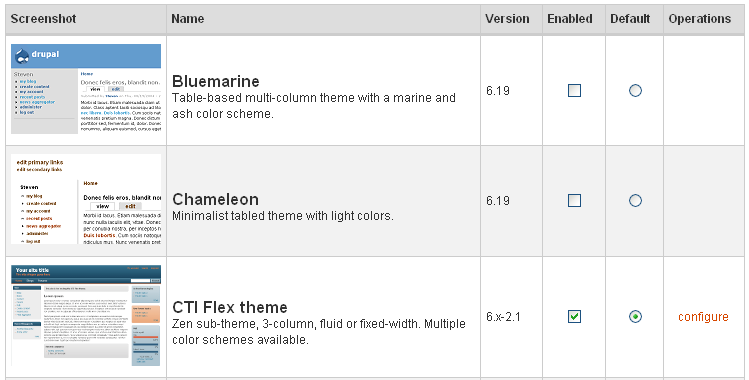Uncheck CTI Flex theme's Enabled checkbox
The image size is (749, 380).
[x=574, y=317]
